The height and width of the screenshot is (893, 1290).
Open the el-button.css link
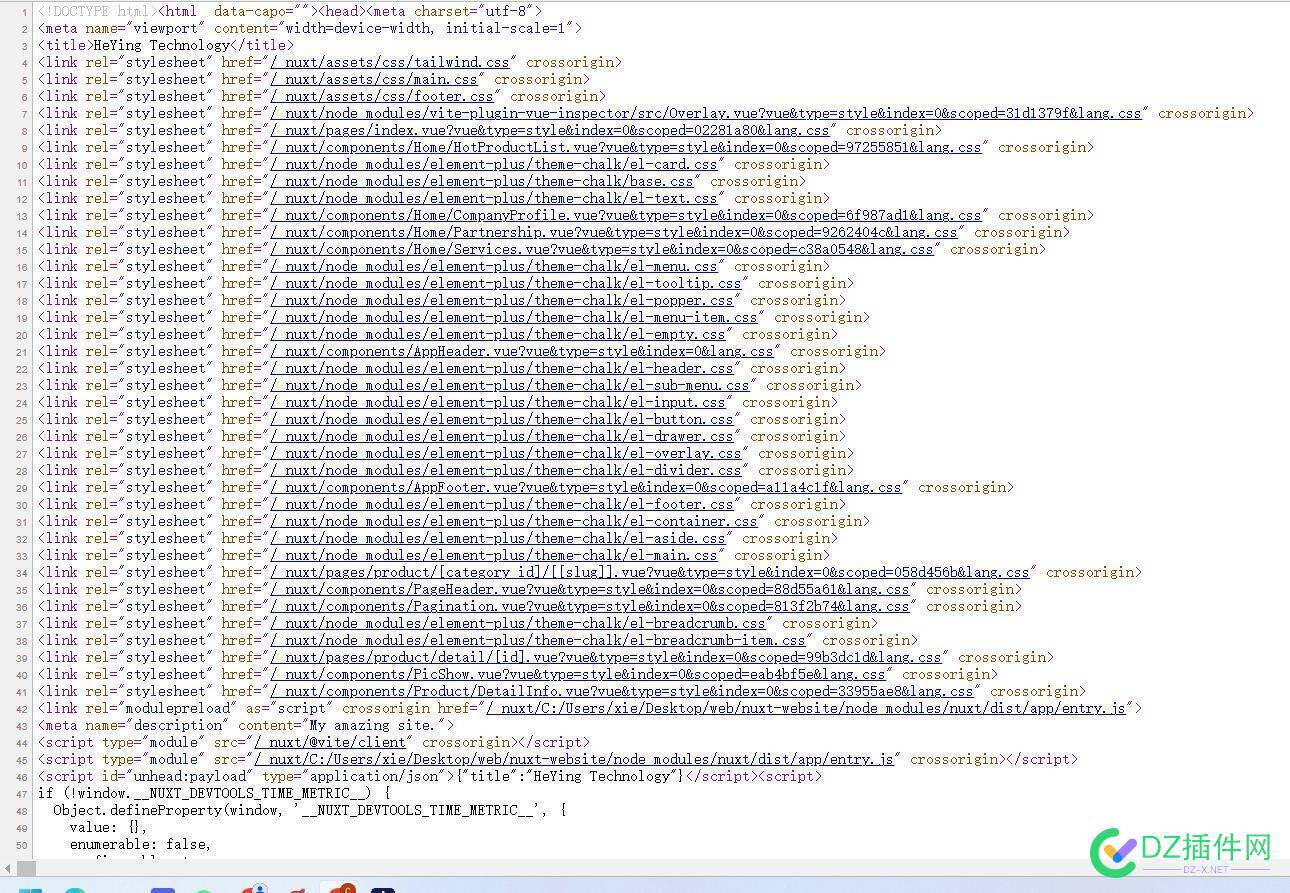click(502, 419)
